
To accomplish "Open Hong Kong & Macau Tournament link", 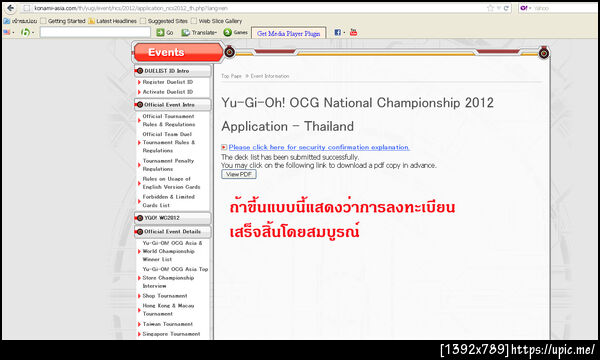I will (168, 310).
